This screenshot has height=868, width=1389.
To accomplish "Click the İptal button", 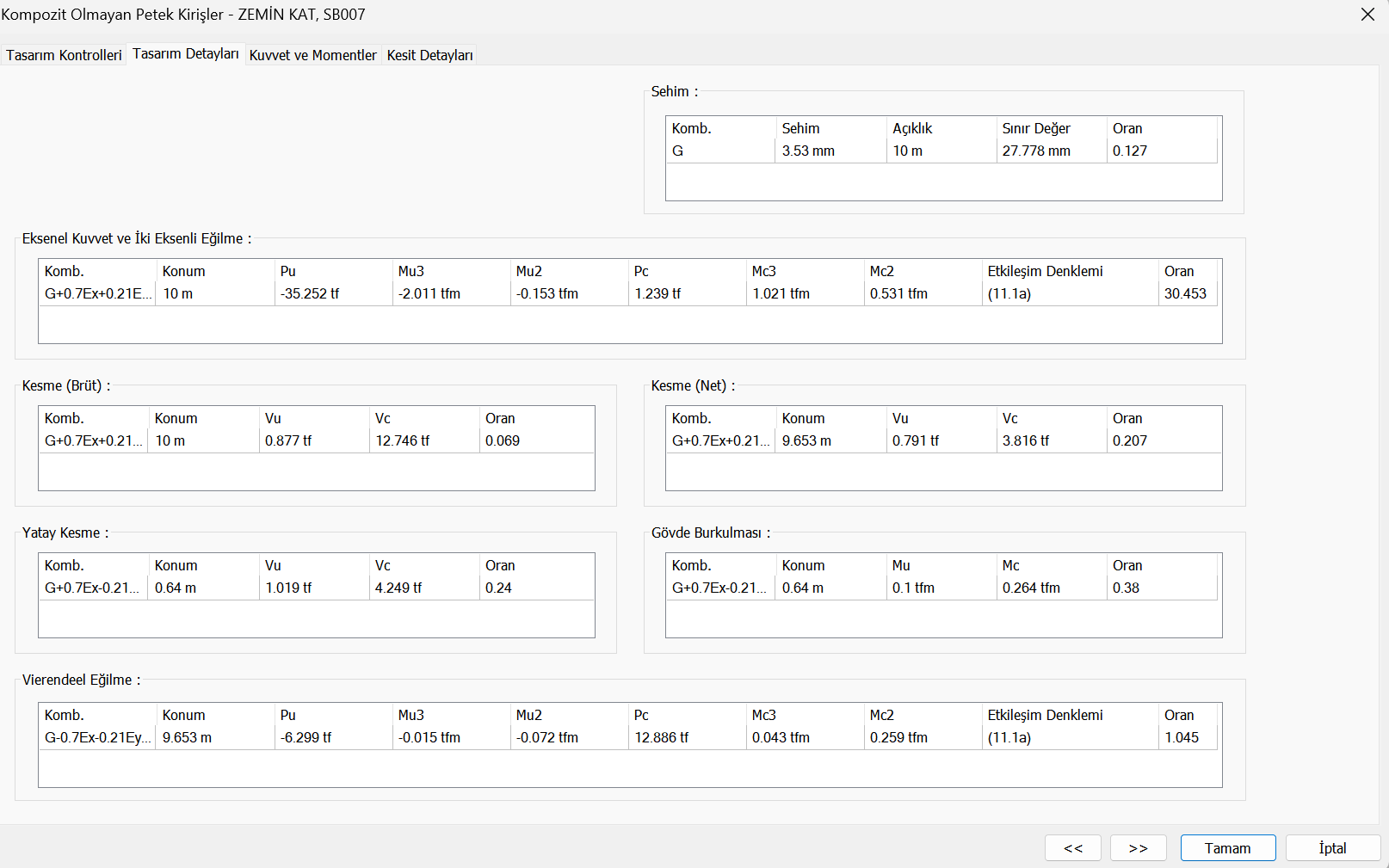I will [x=1332, y=847].
